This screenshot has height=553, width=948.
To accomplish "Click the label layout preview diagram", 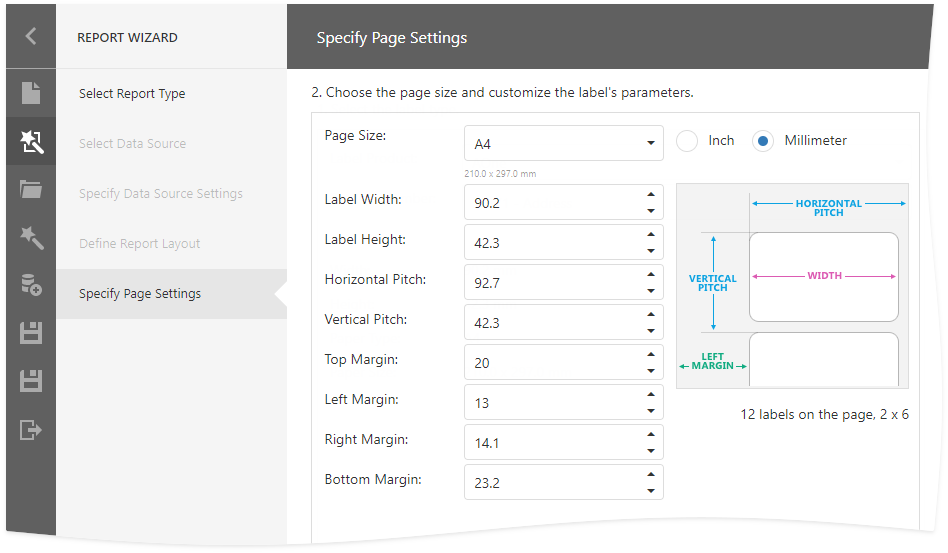I will pyautogui.click(x=792, y=286).
